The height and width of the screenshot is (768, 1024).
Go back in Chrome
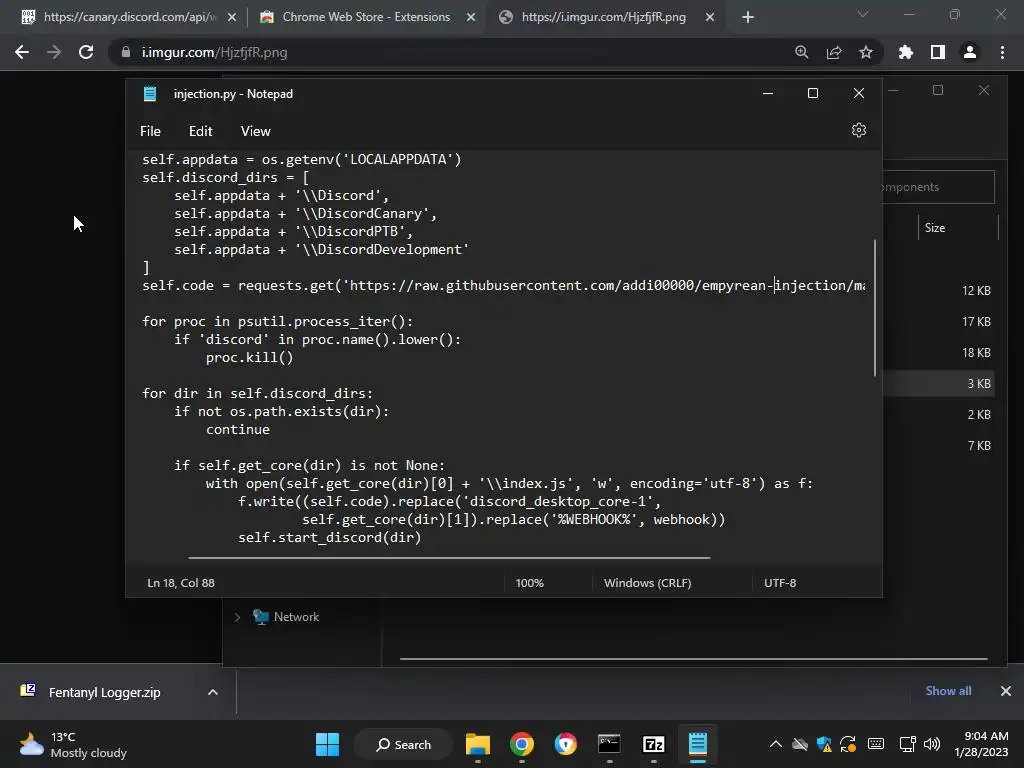[x=22, y=52]
